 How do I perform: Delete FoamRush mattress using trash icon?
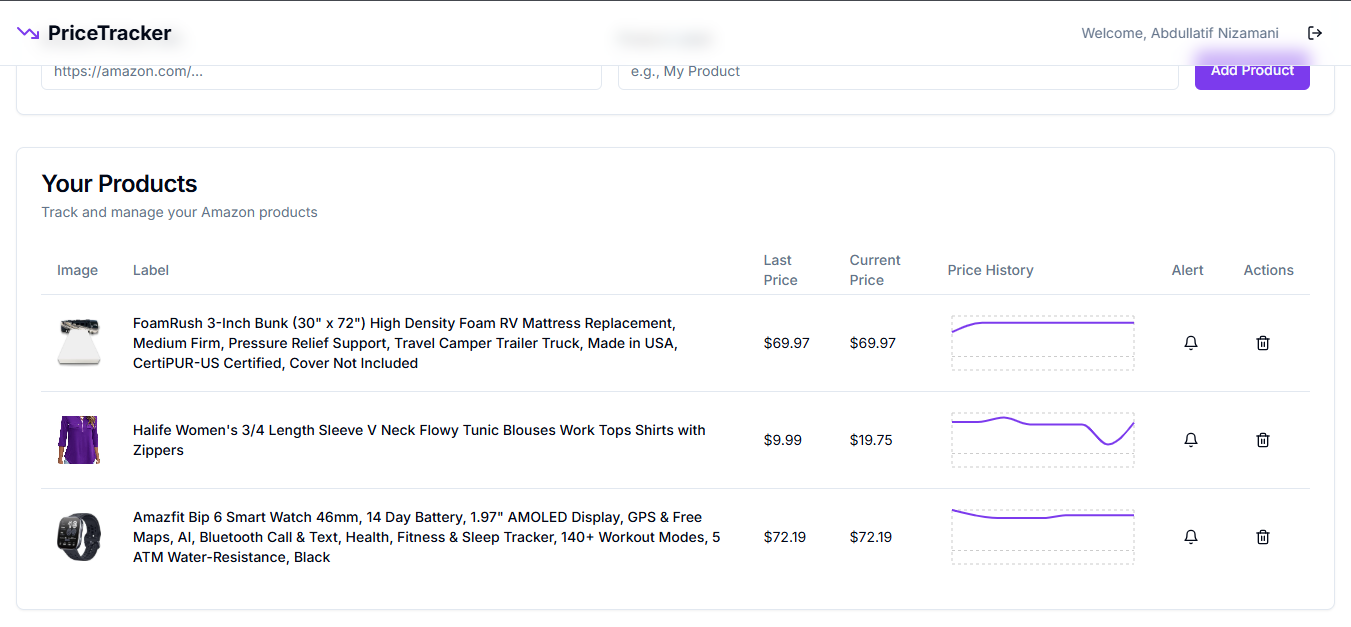pyautogui.click(x=1263, y=343)
